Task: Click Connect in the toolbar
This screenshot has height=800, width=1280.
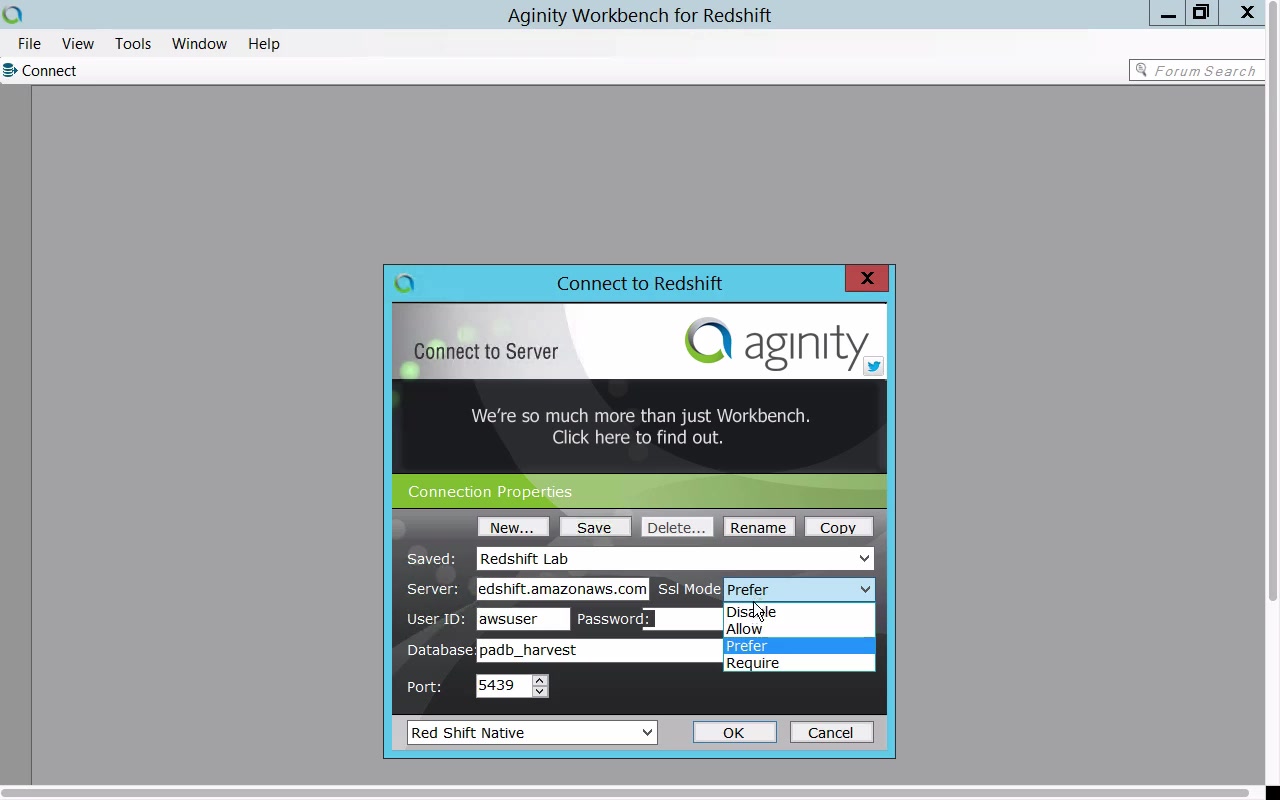Action: tap(40, 71)
